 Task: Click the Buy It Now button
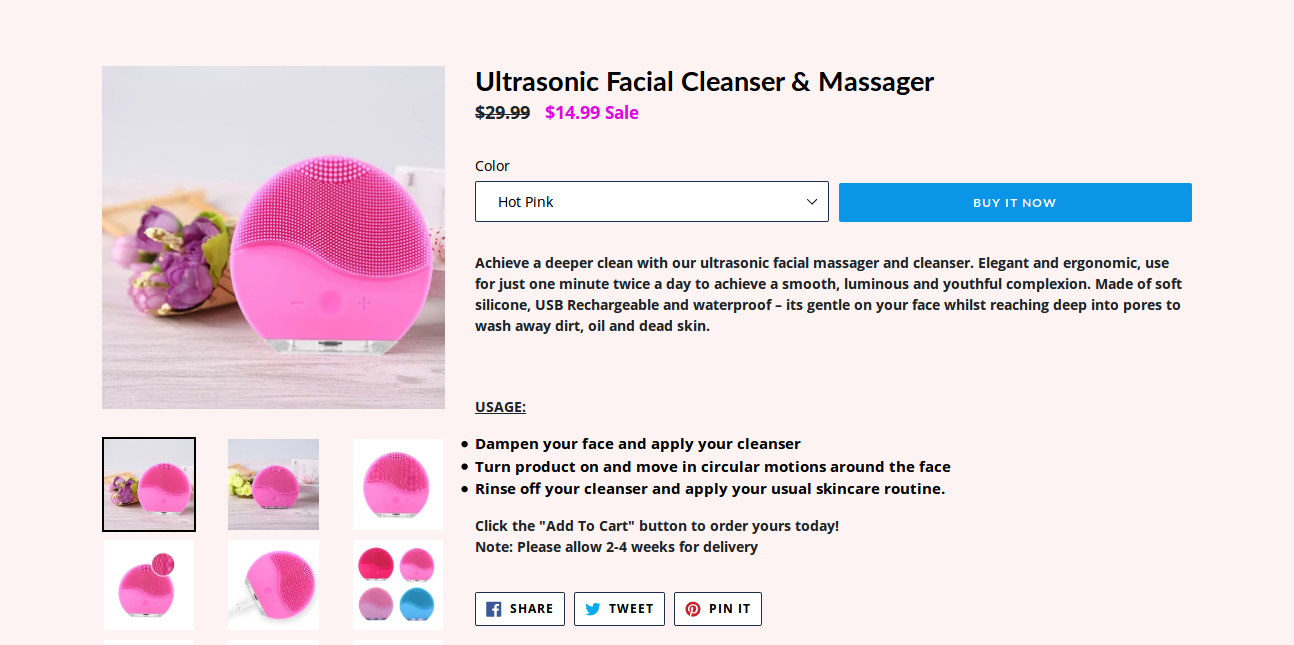(x=1014, y=202)
